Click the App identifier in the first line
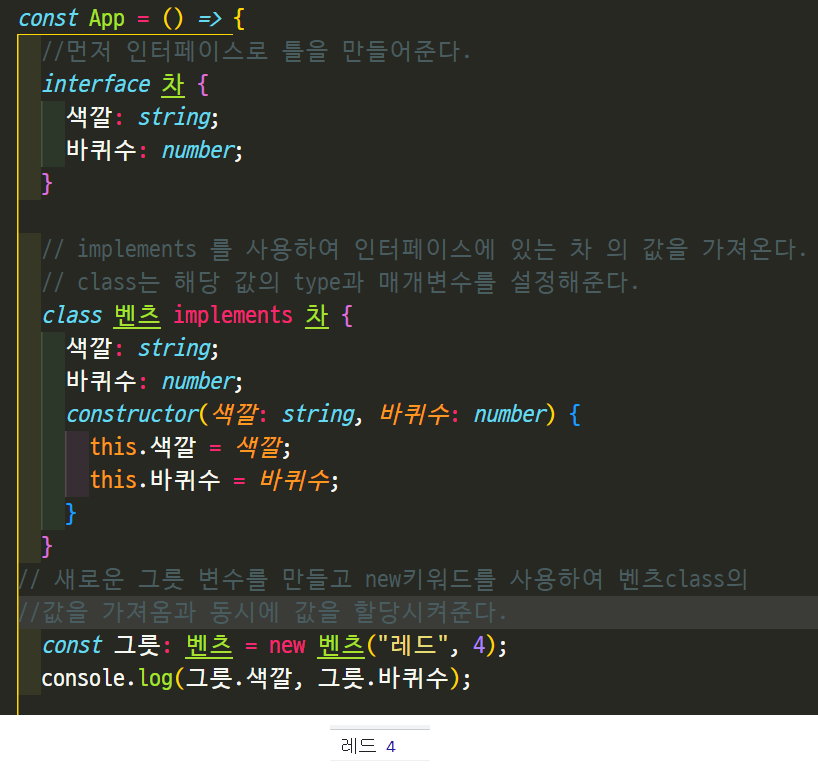The image size is (818, 773). tap(107, 19)
